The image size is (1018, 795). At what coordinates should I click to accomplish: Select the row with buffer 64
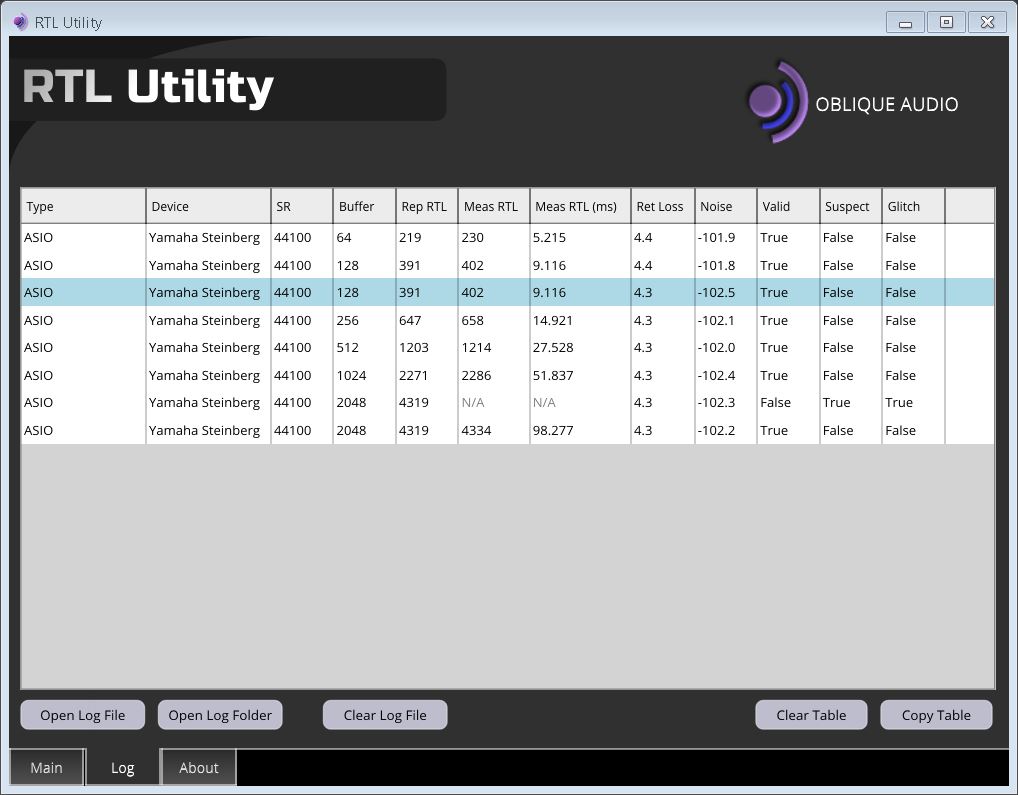click(508, 238)
